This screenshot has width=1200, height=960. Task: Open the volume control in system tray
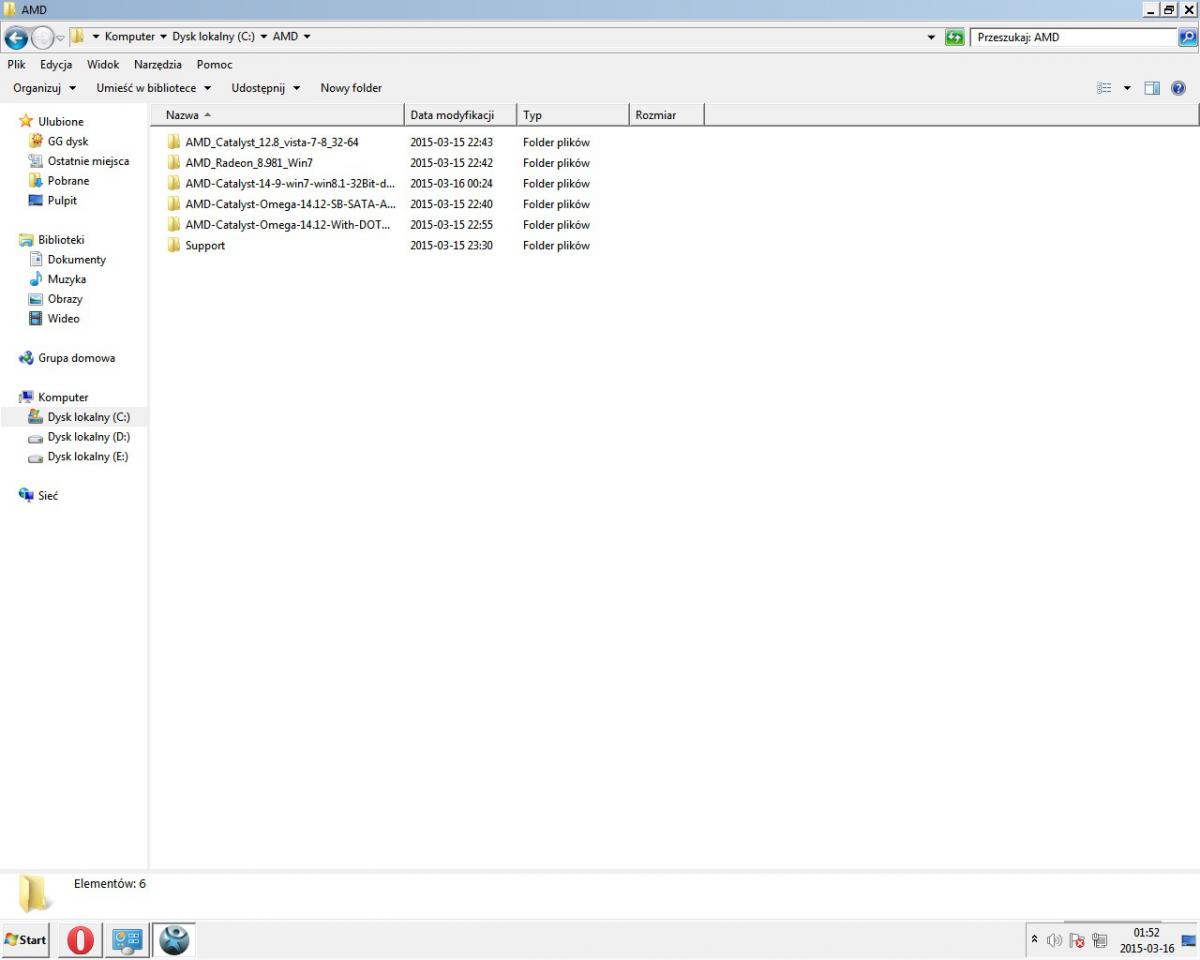[1054, 940]
